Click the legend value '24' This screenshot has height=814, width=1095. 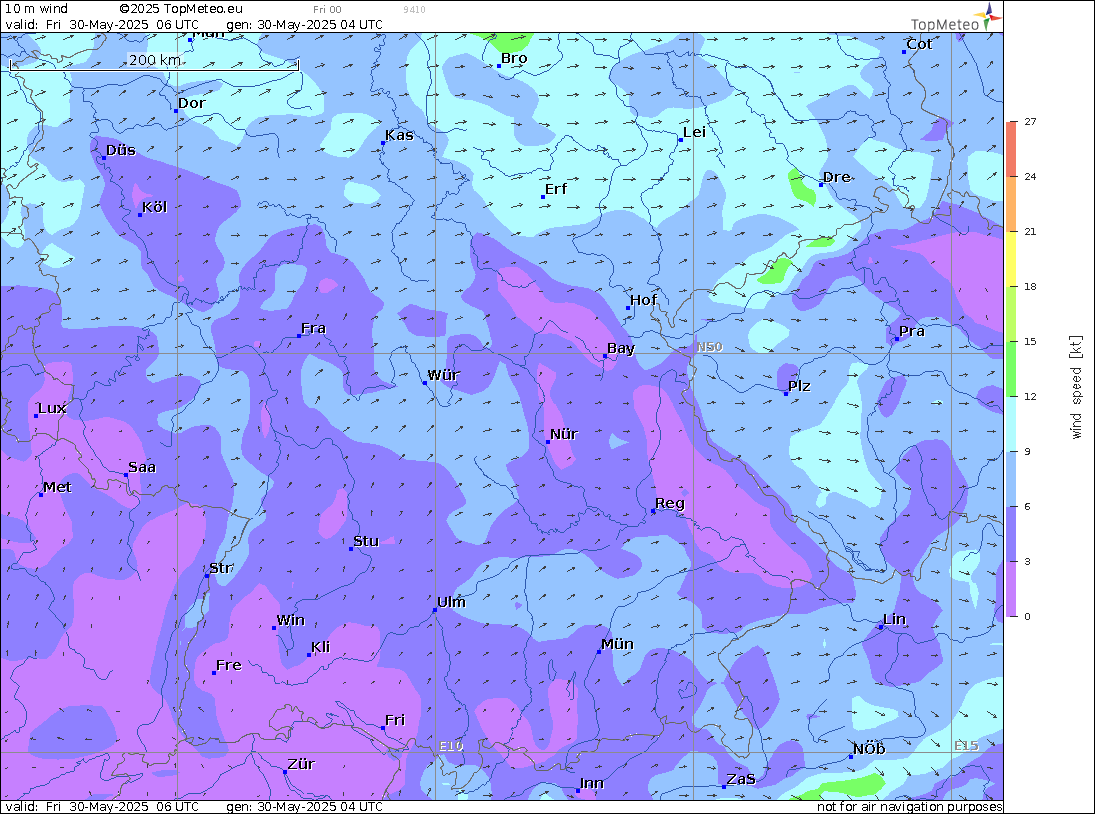tap(1030, 177)
